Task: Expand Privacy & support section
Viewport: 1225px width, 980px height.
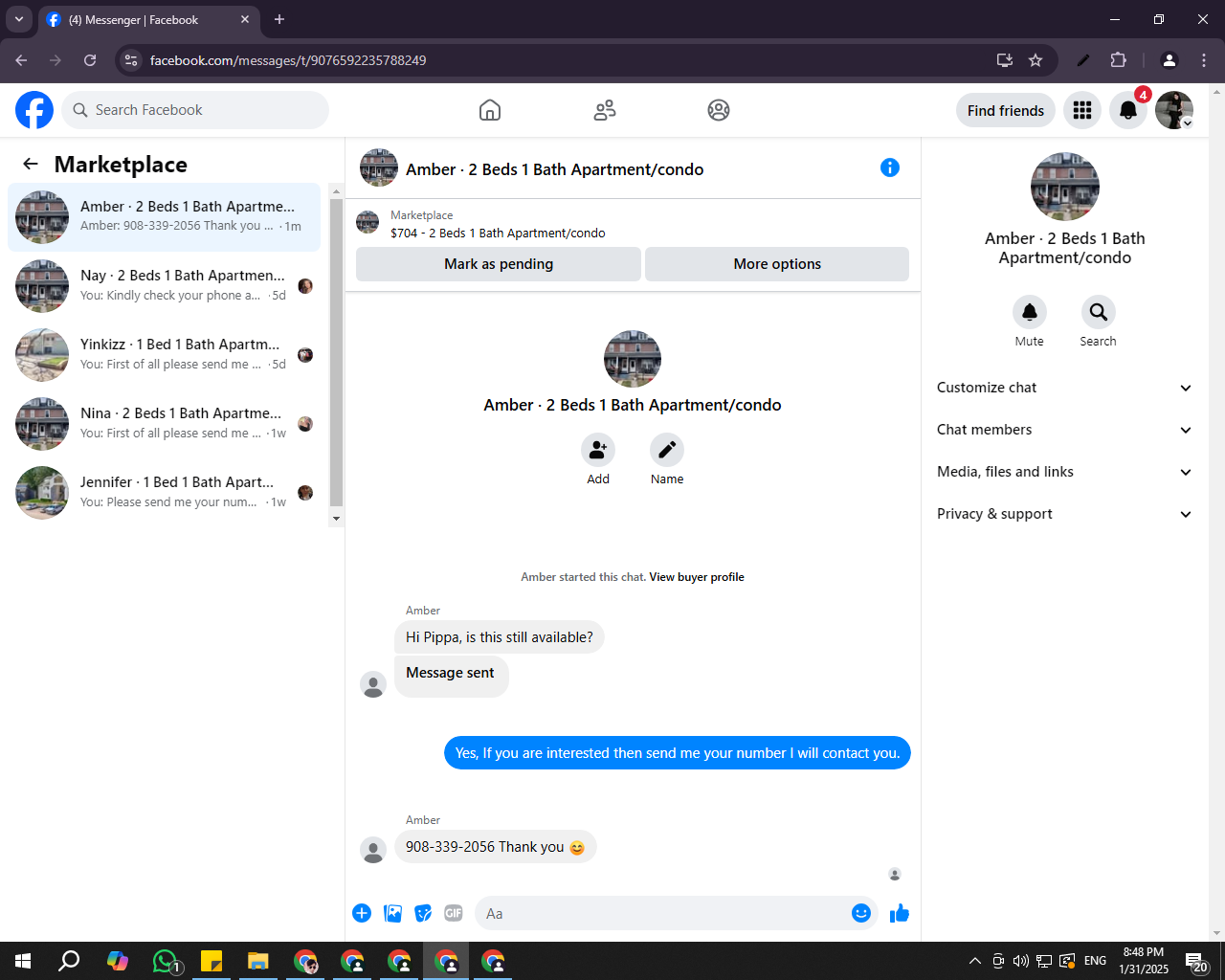Action: (1064, 514)
